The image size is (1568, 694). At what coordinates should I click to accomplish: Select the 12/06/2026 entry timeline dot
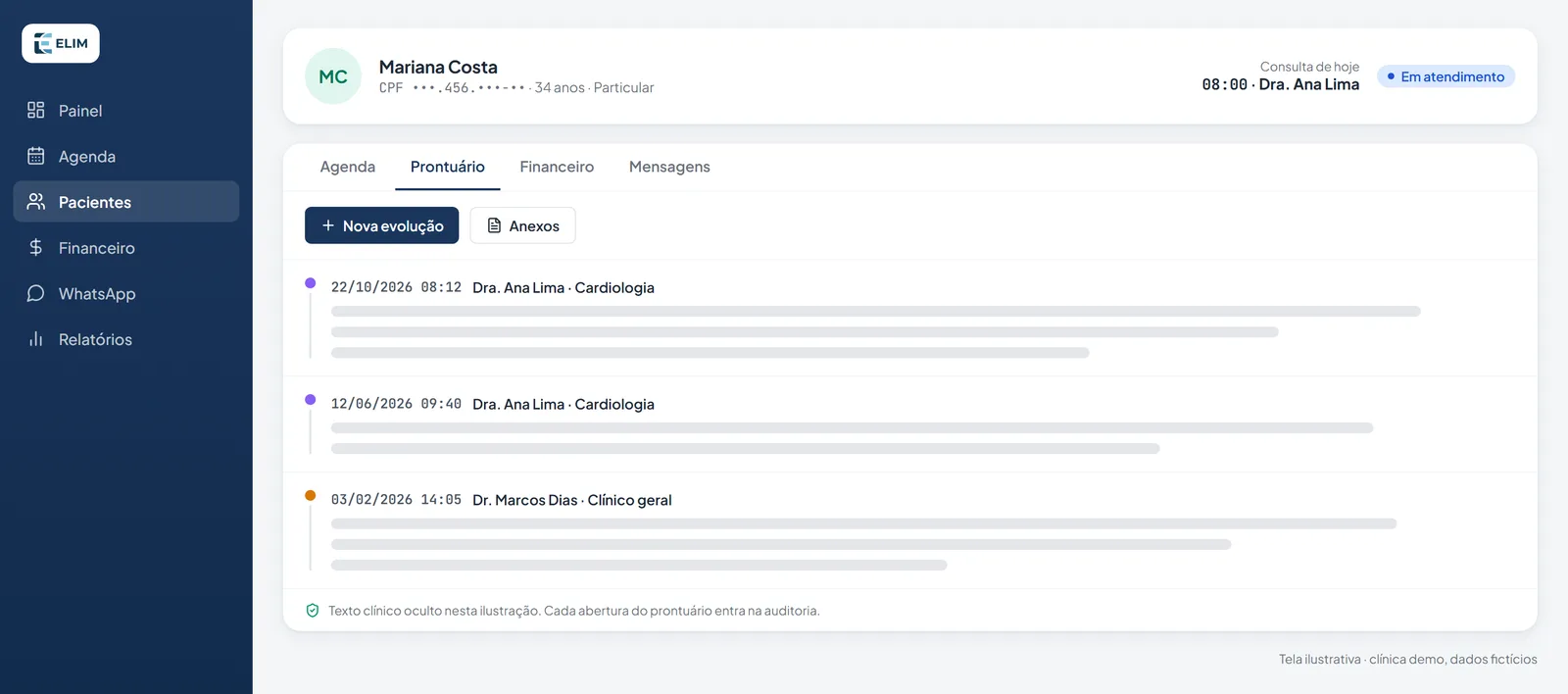point(311,400)
